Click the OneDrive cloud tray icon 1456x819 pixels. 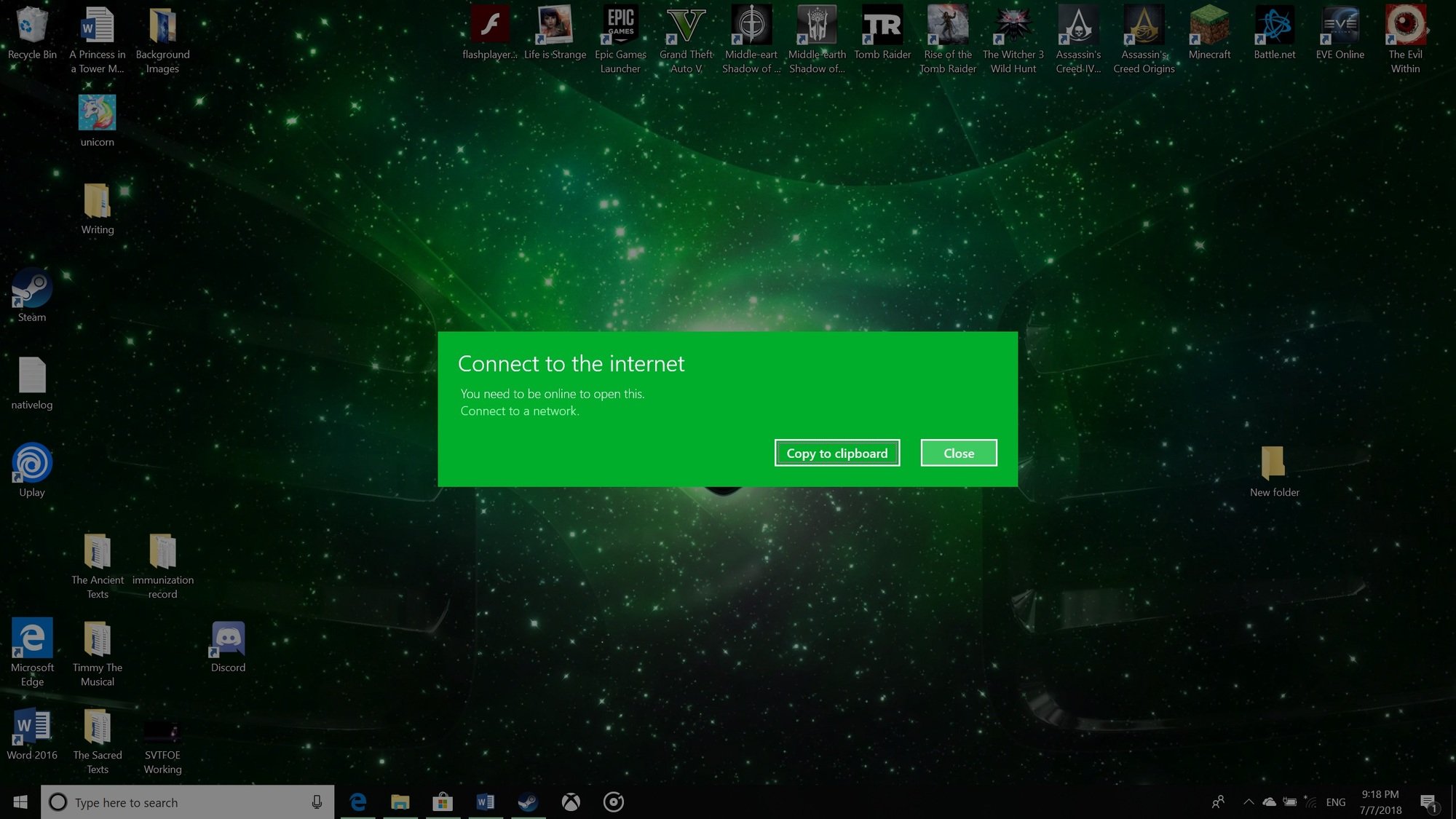click(x=1269, y=802)
